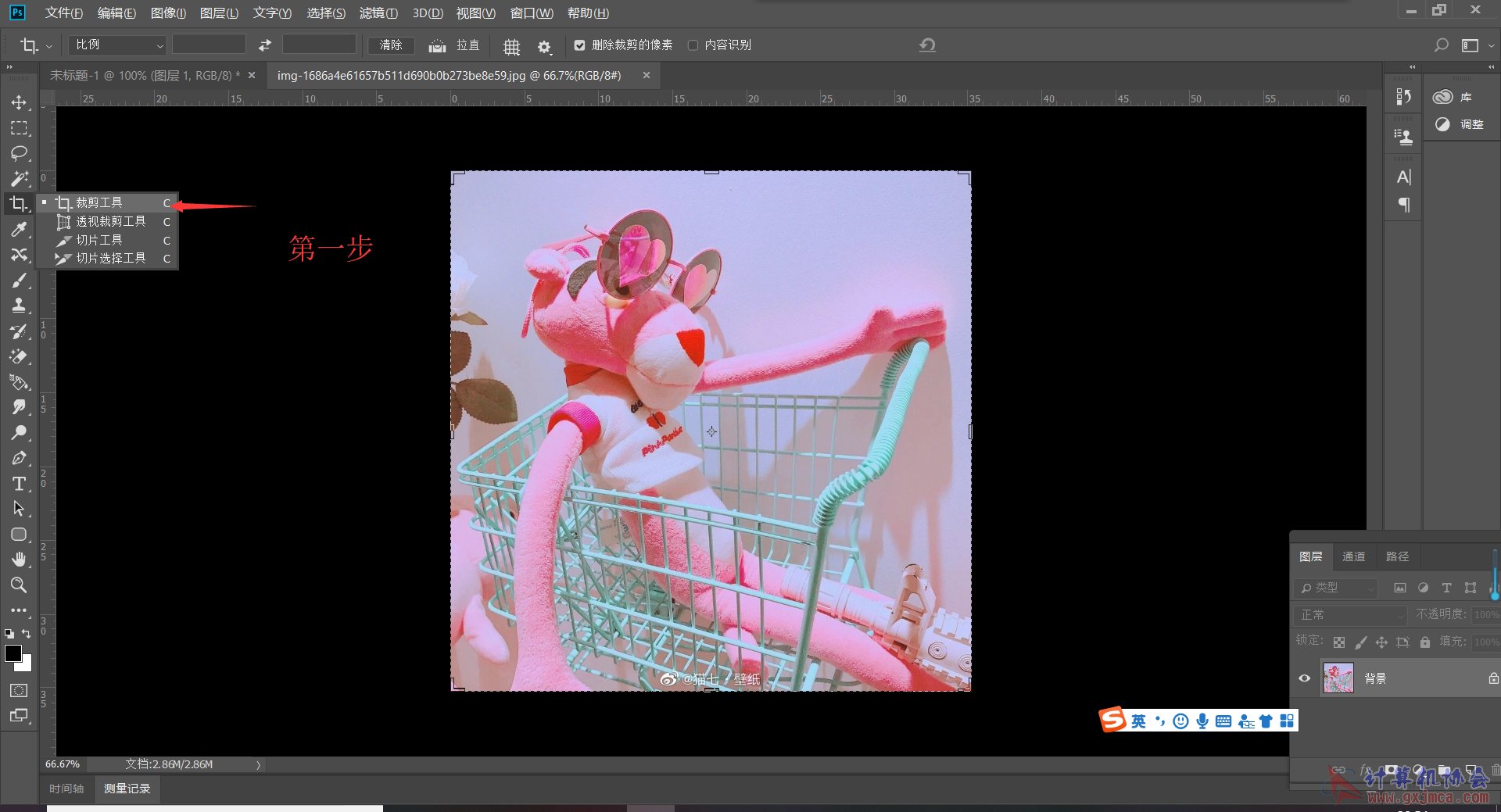The width and height of the screenshot is (1501, 812).
Task: Select the History Brush tool
Action: click(x=19, y=331)
